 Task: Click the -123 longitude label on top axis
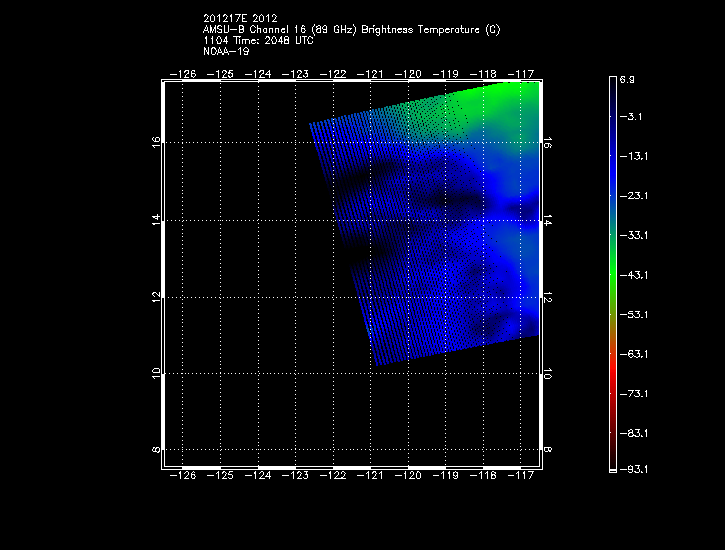click(x=295, y=74)
